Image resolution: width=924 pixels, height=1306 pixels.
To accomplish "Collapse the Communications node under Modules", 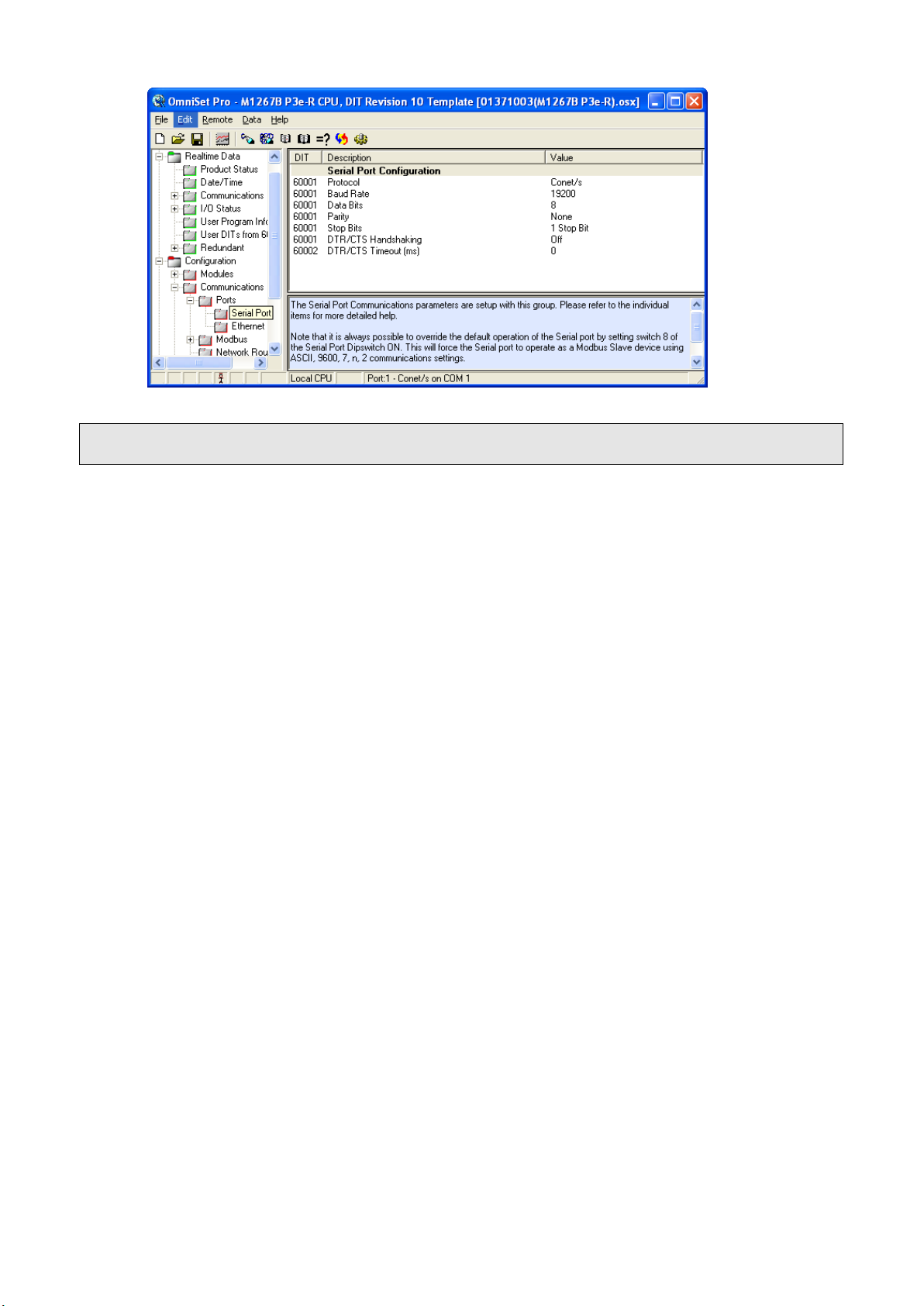I will pos(174,288).
